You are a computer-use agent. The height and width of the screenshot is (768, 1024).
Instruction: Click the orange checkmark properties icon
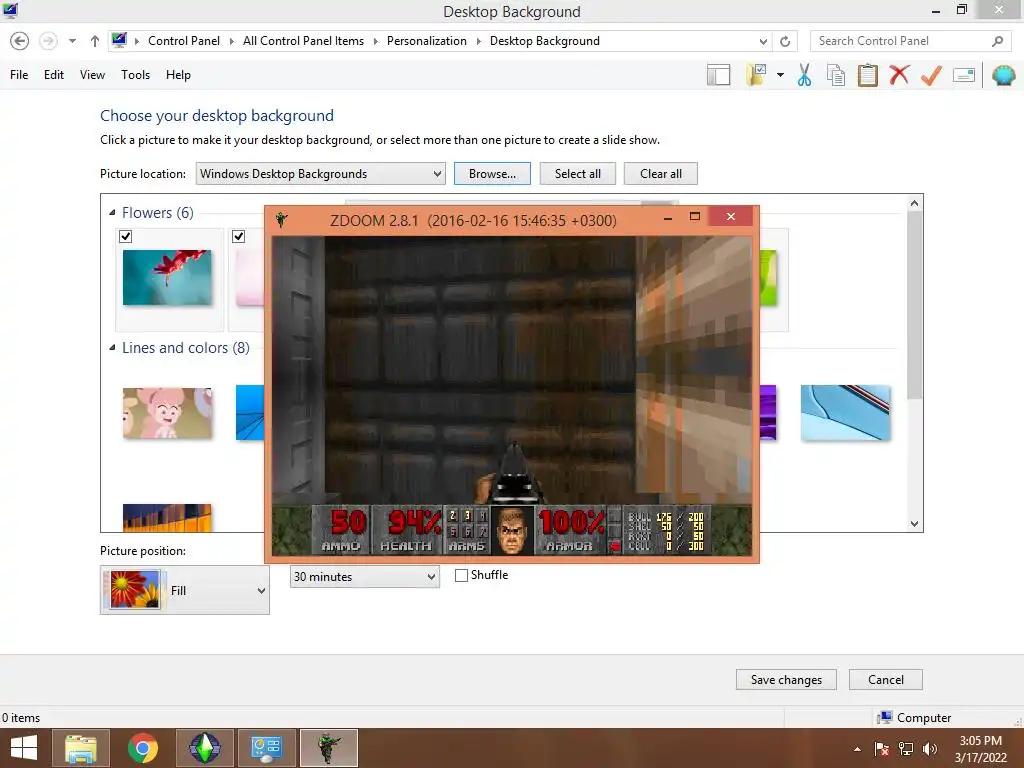(x=931, y=75)
